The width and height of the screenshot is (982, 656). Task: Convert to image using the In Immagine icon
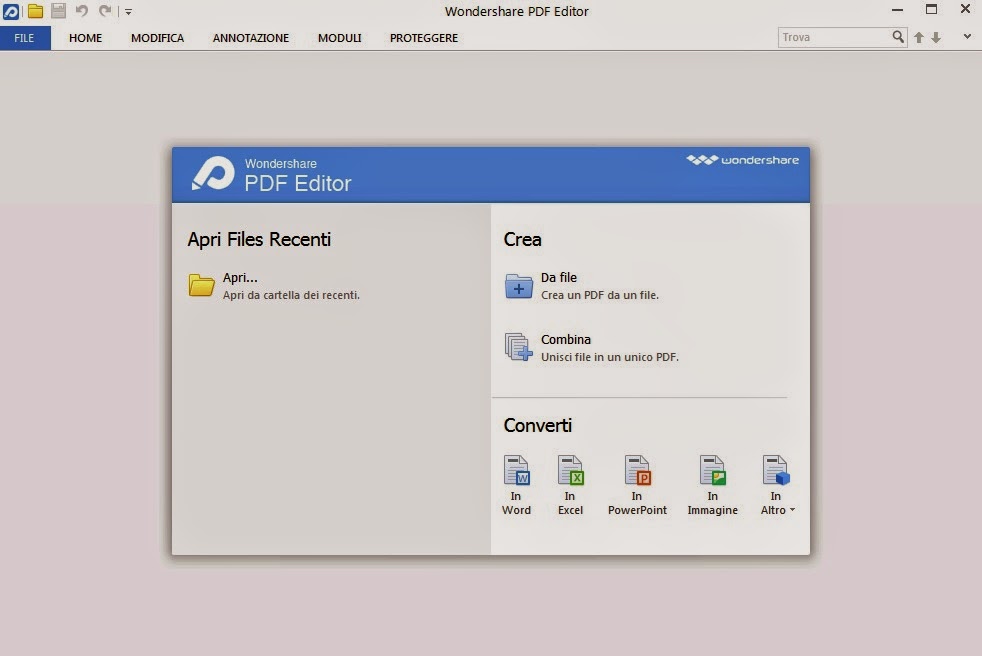pos(713,471)
